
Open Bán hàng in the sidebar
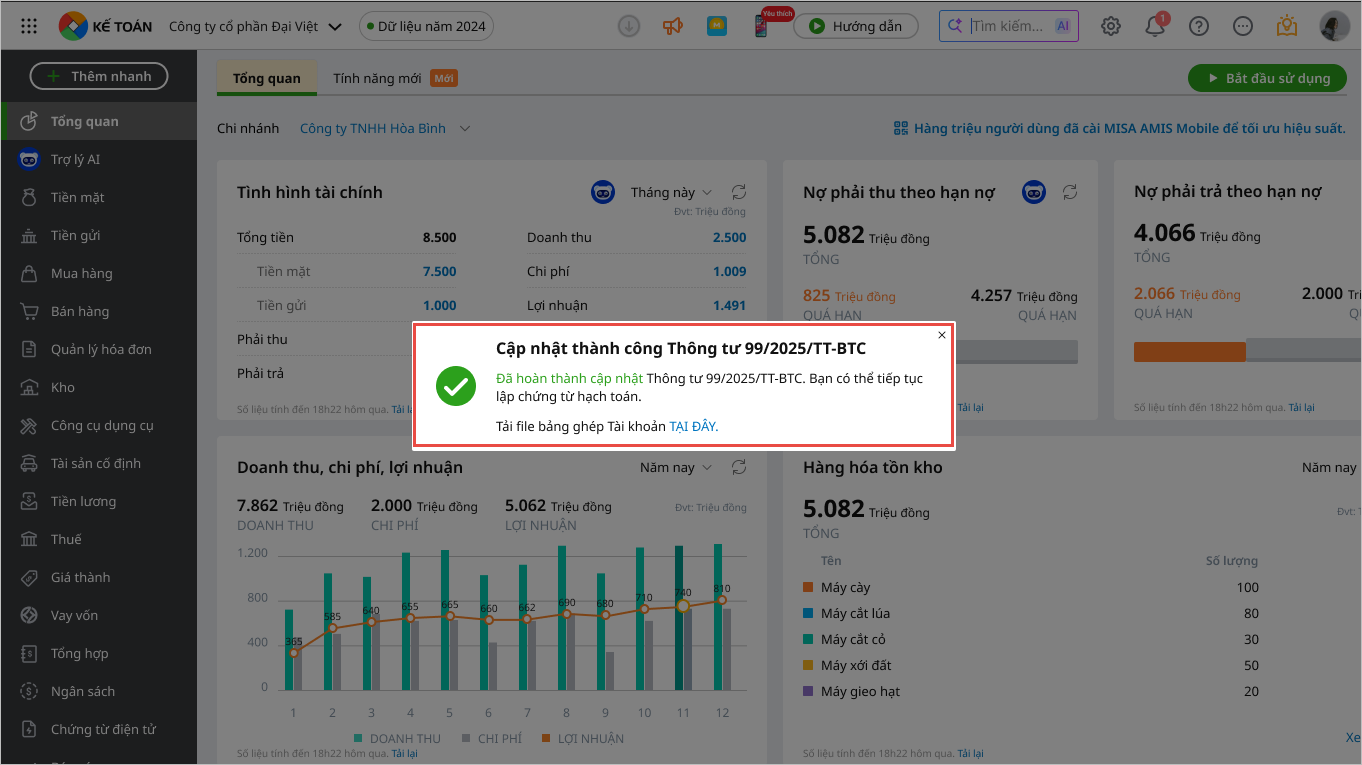[80, 311]
